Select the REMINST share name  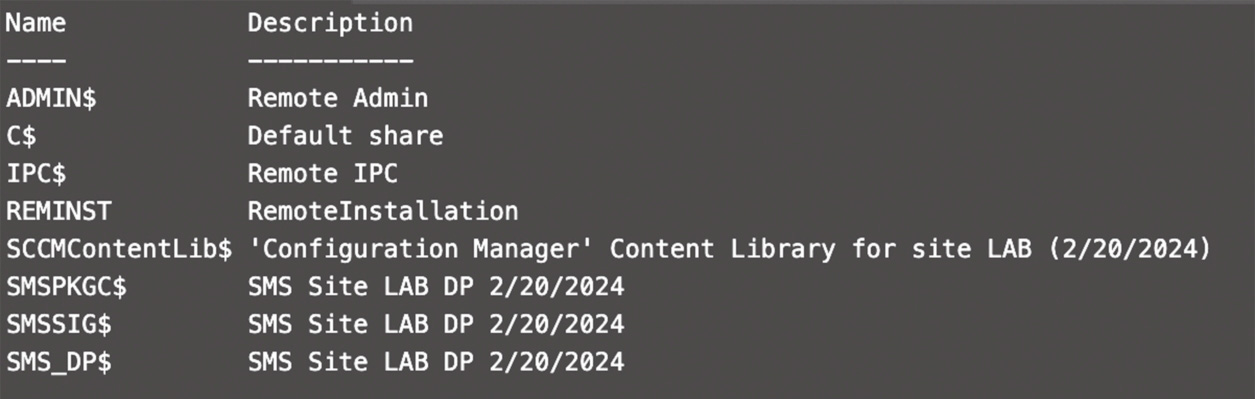click(58, 211)
